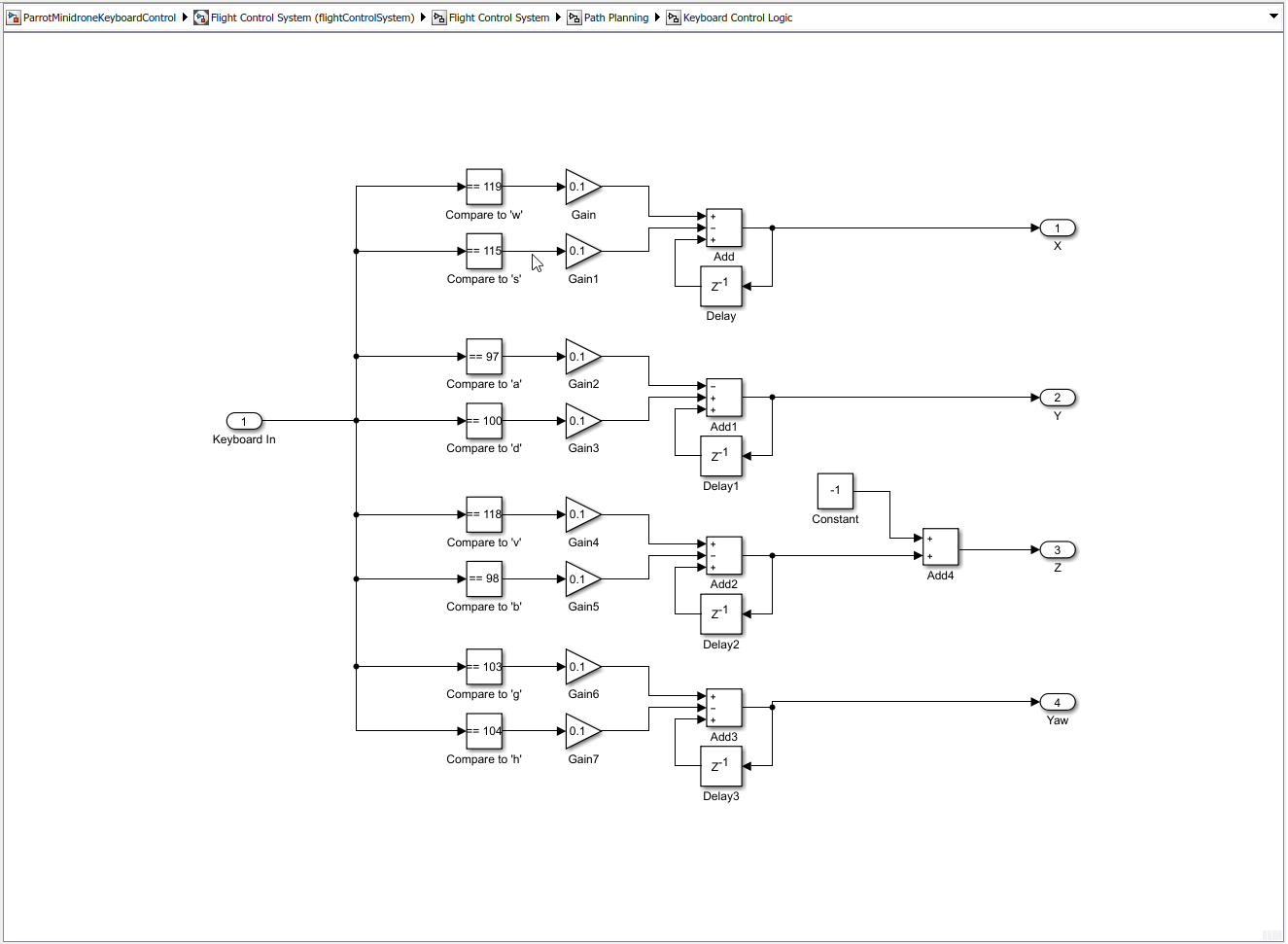Click the Gain4 triangle block
This screenshot has height=944, width=1288.
point(582,514)
